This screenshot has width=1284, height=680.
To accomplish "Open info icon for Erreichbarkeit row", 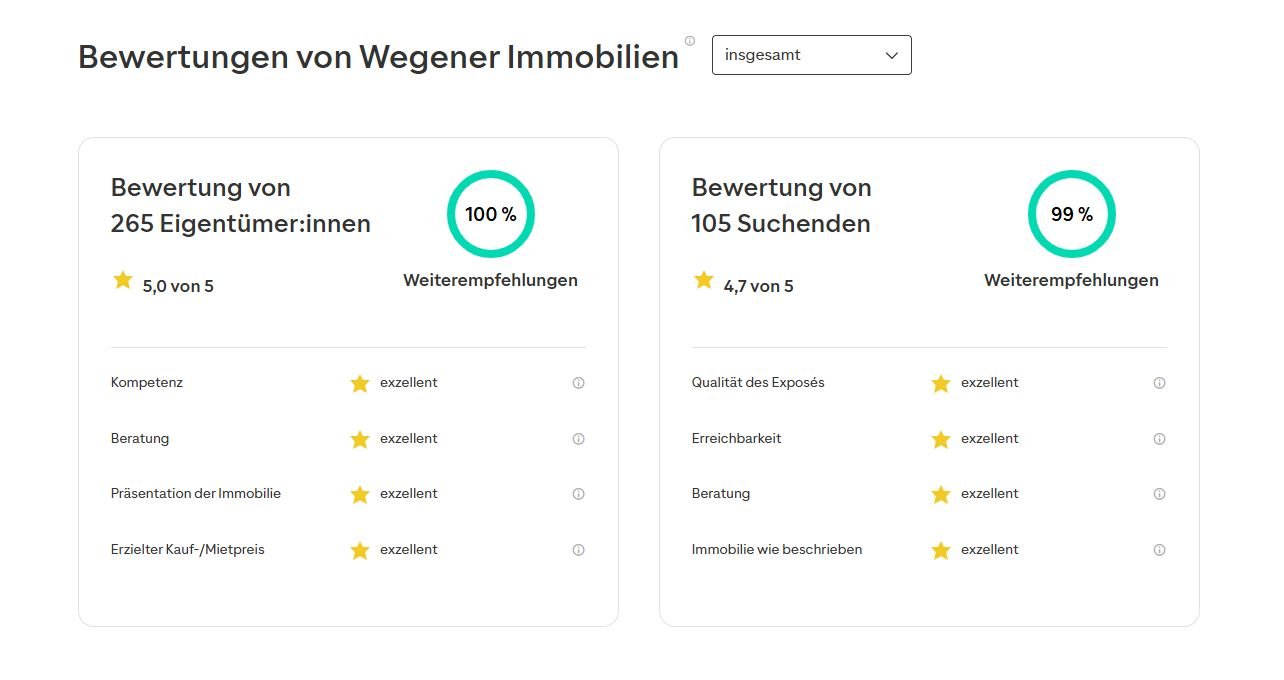I will point(1159,439).
